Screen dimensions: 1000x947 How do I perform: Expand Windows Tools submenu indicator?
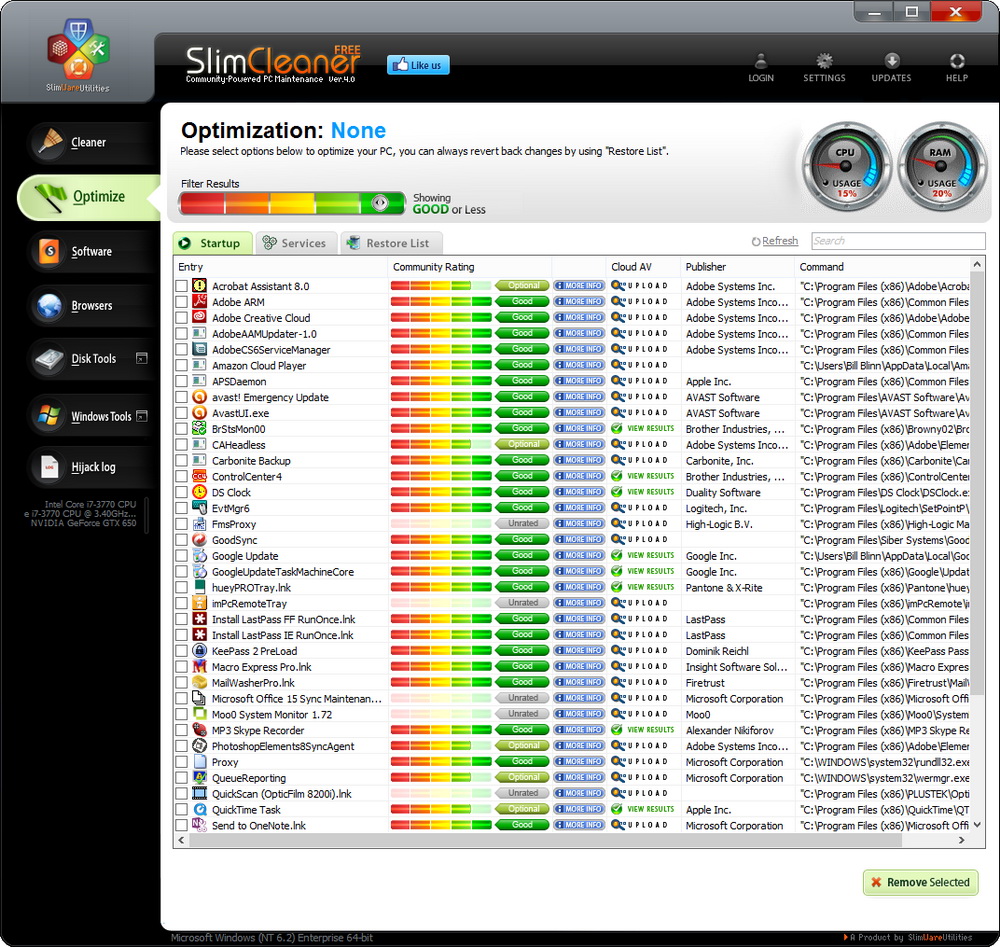click(142, 416)
